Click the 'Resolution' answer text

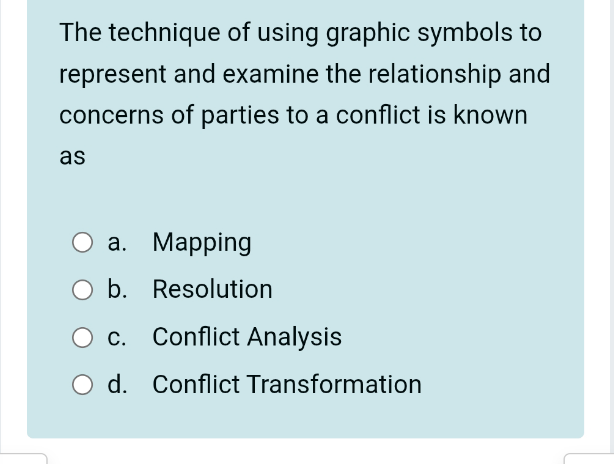click(x=212, y=289)
